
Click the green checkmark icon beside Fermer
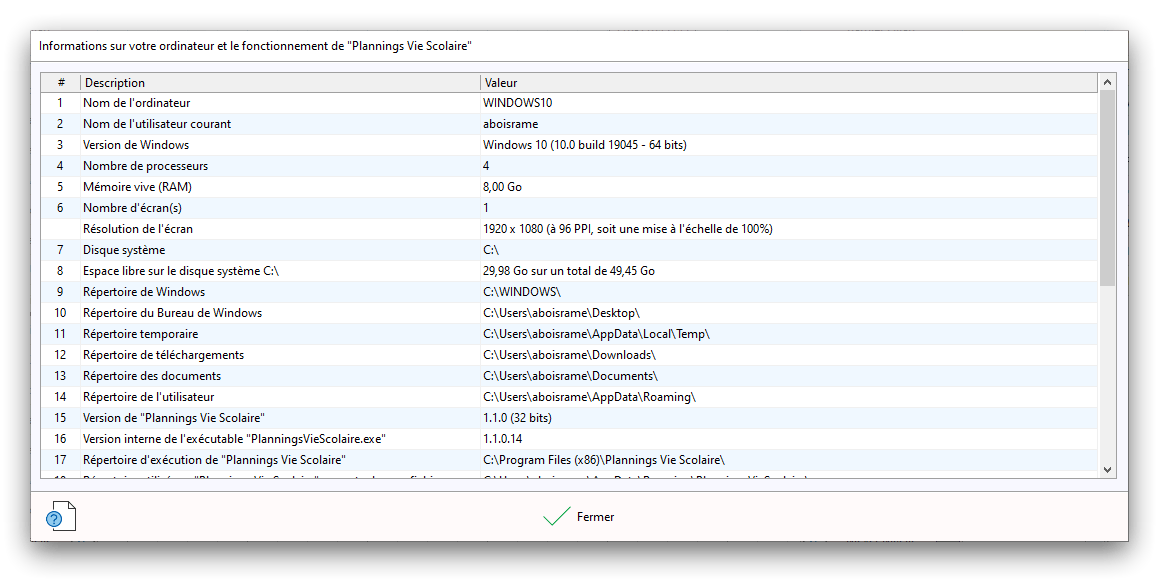pos(556,517)
